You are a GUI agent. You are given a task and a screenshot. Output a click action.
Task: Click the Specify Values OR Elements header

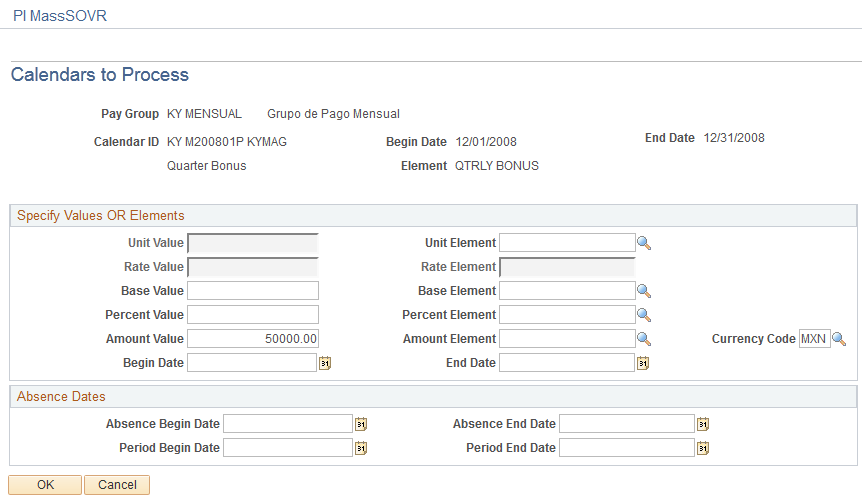point(101,215)
